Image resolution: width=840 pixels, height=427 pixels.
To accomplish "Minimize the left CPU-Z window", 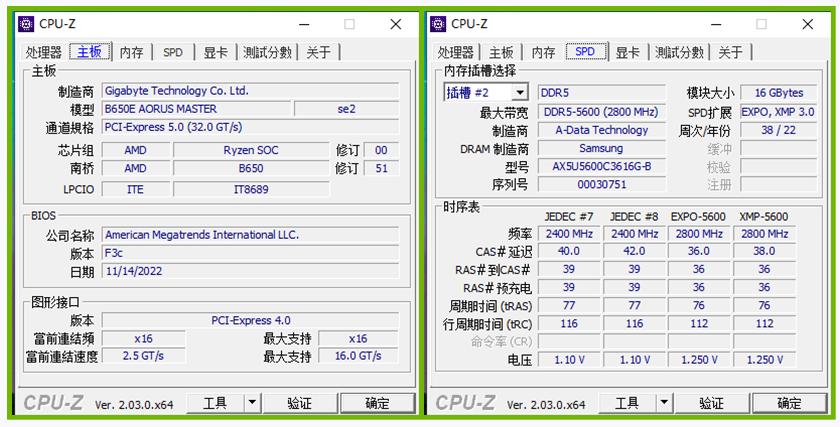I will (304, 25).
